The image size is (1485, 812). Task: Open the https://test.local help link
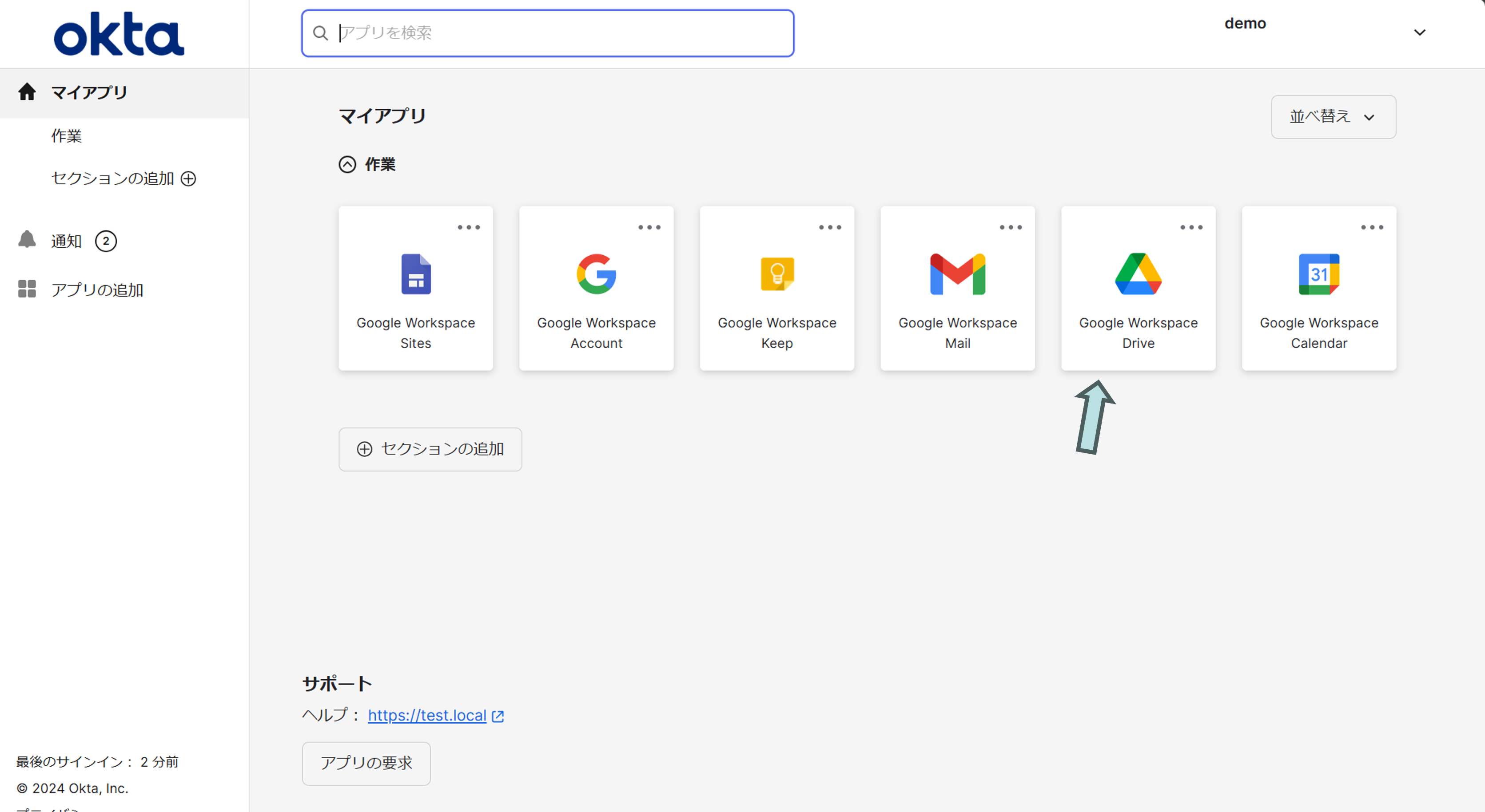(x=427, y=716)
